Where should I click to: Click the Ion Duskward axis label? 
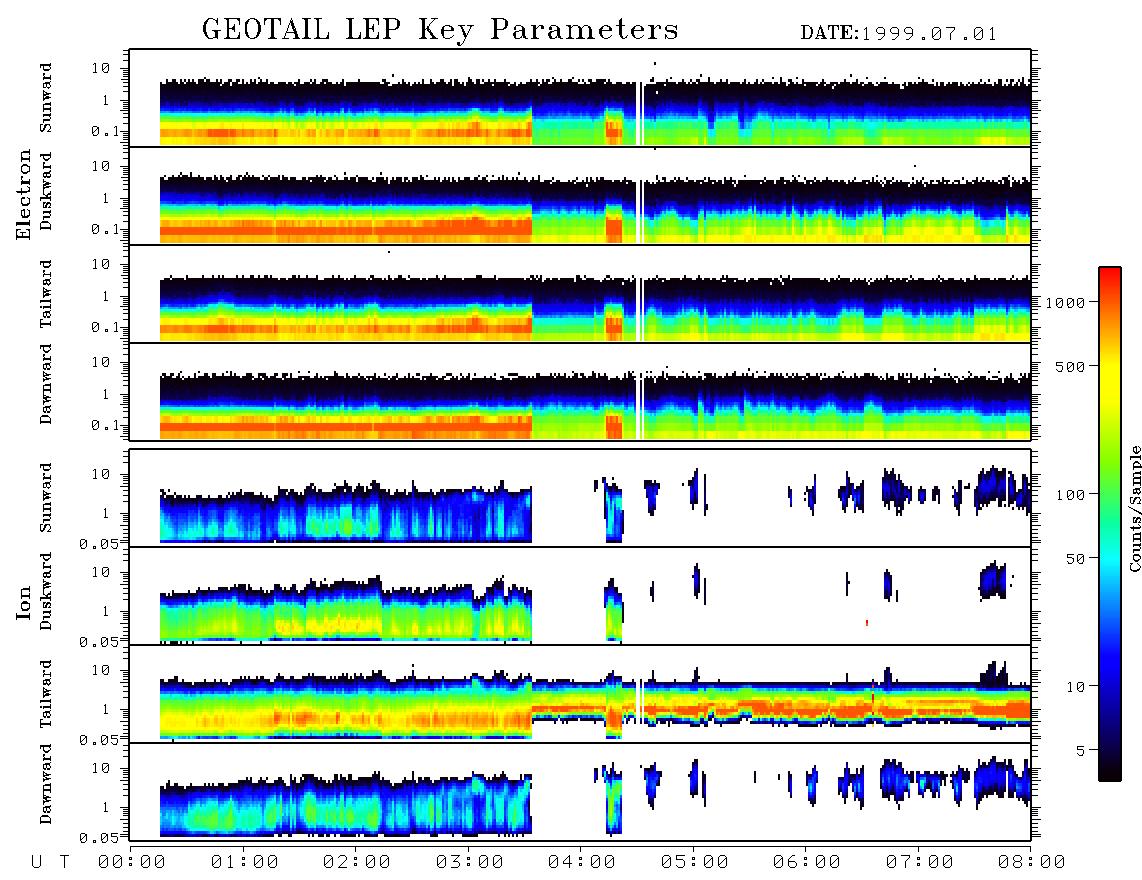click(x=46, y=591)
